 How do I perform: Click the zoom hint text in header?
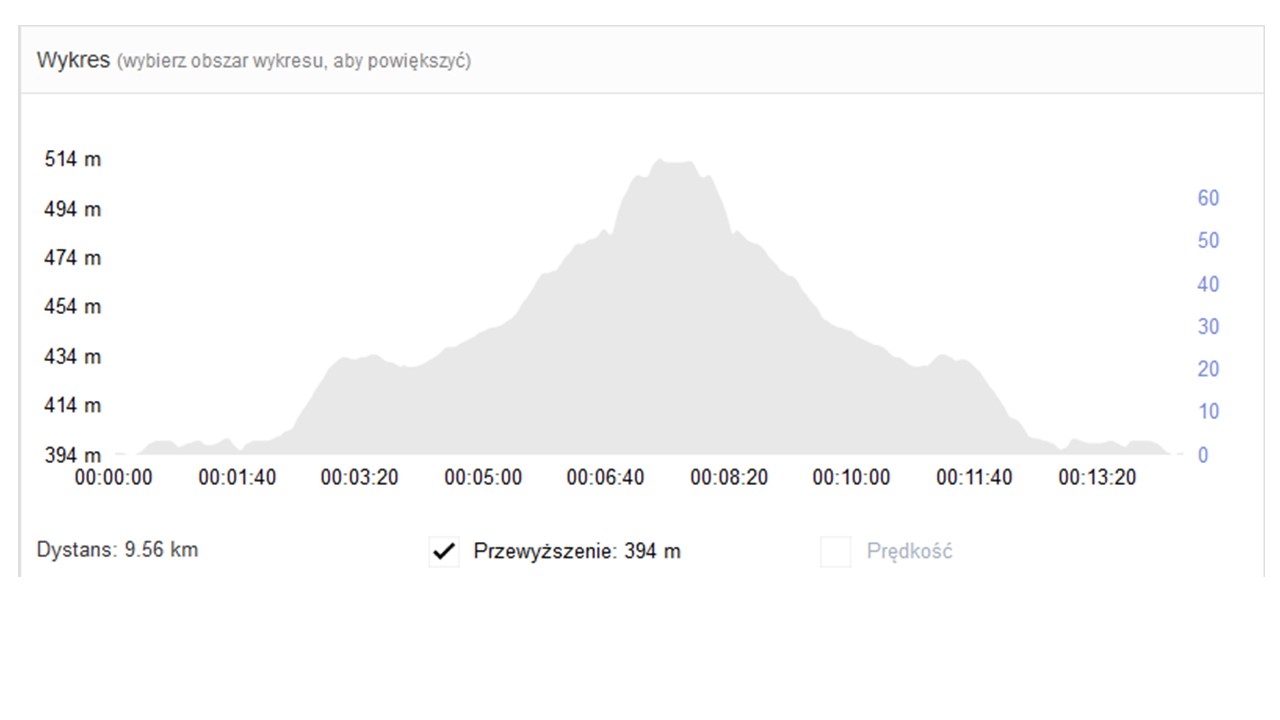click(x=294, y=62)
